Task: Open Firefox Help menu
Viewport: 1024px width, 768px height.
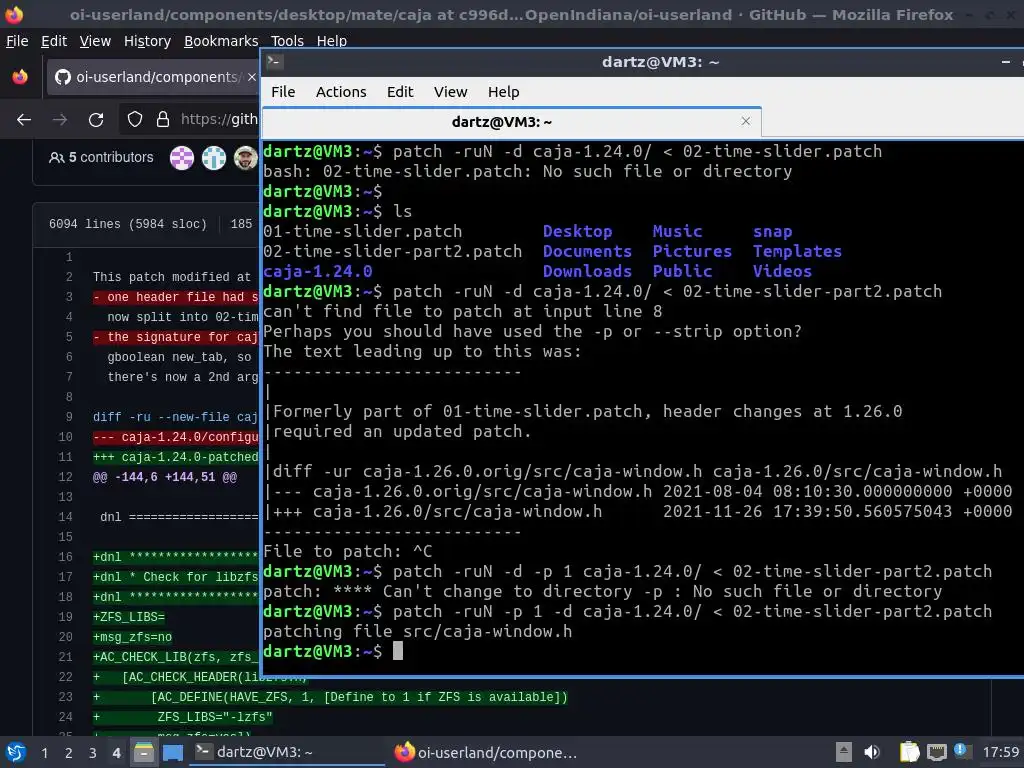Action: (332, 41)
